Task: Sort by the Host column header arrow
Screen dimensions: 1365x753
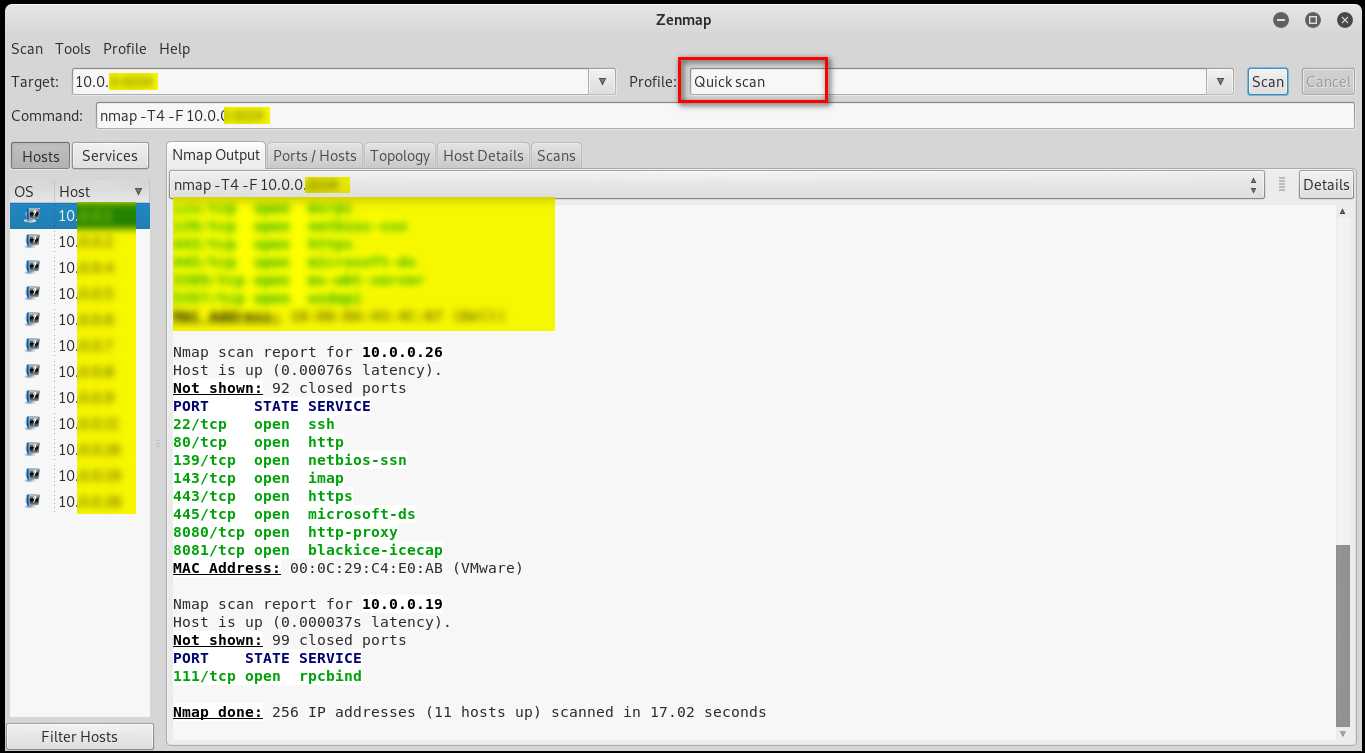Action: [x=138, y=192]
